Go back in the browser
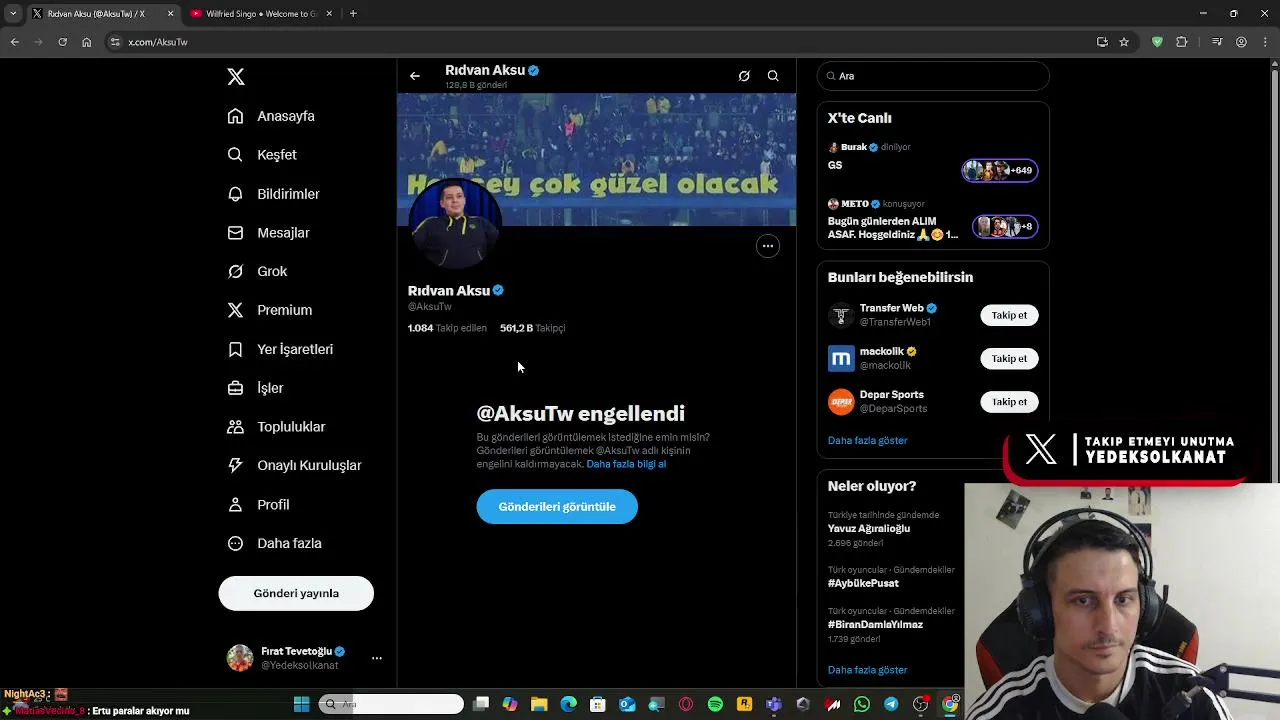The height and width of the screenshot is (720, 1280). pyautogui.click(x=14, y=42)
